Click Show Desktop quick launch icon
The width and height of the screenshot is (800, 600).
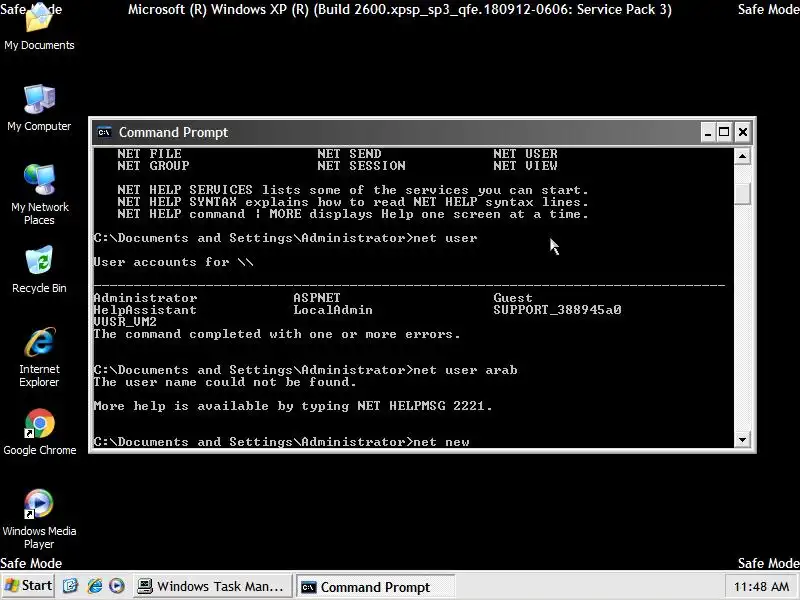[x=70, y=586]
